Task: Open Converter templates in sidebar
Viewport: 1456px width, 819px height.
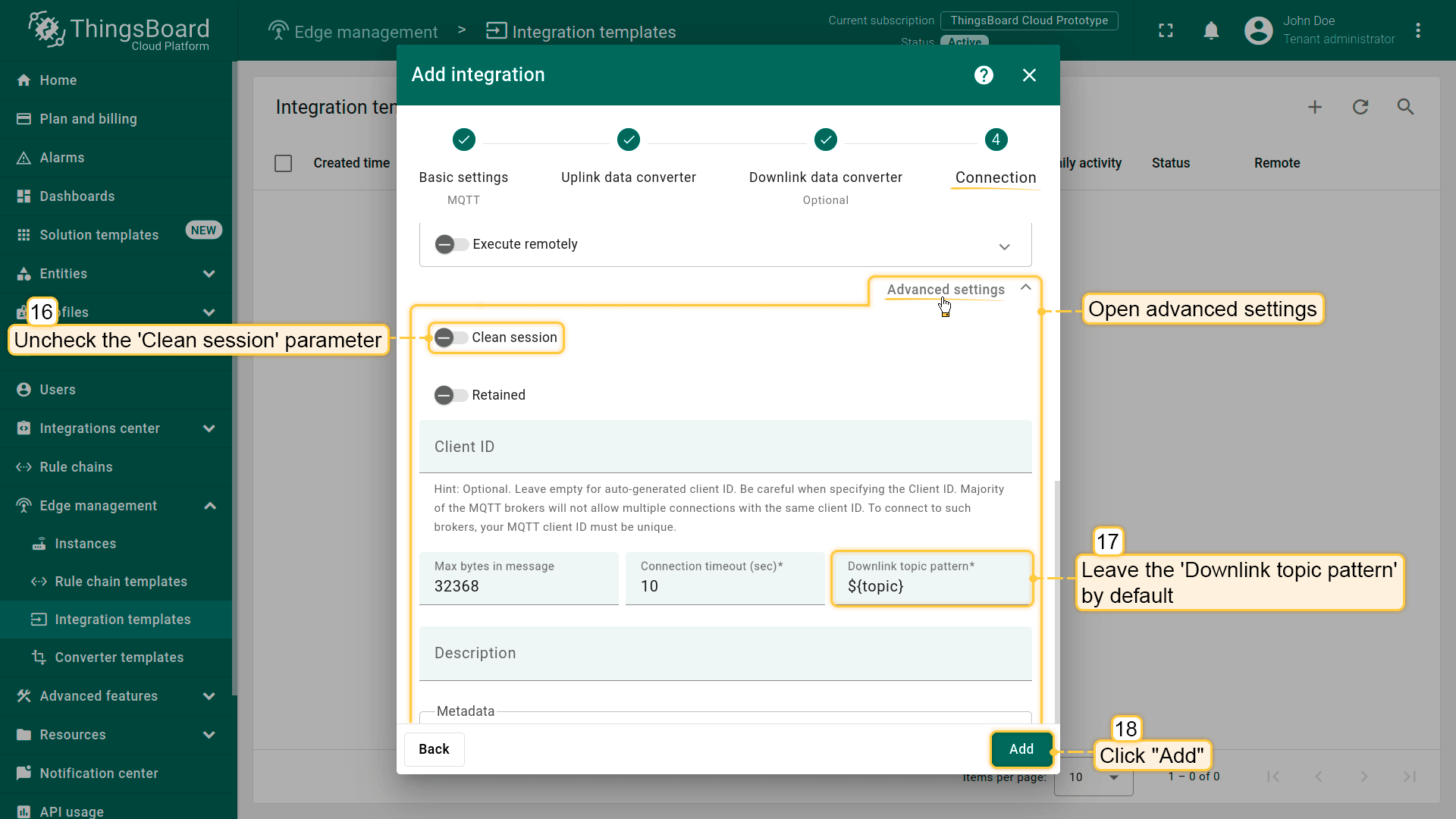Action: 119,657
